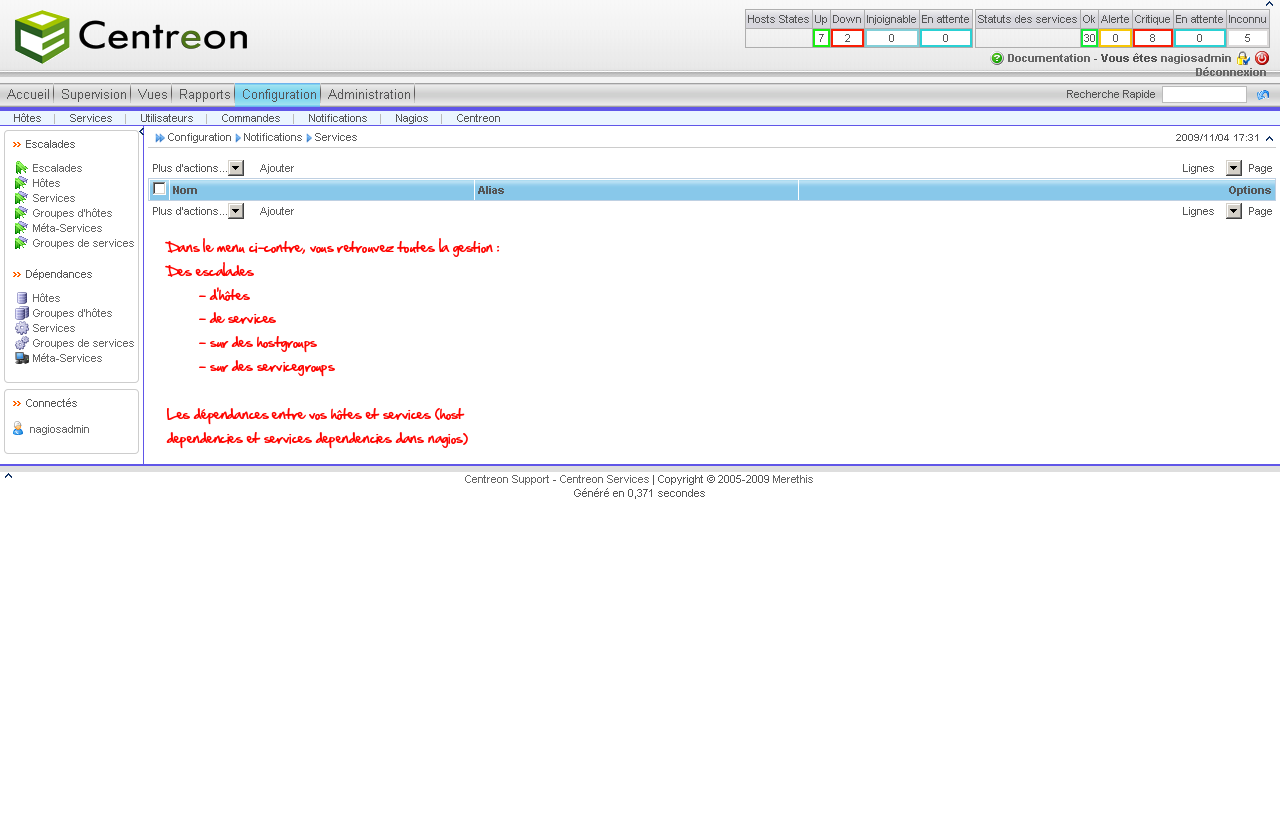Click the Méta-Services dependency icon
Viewport: 1280px width, 837px height.
tap(21, 358)
